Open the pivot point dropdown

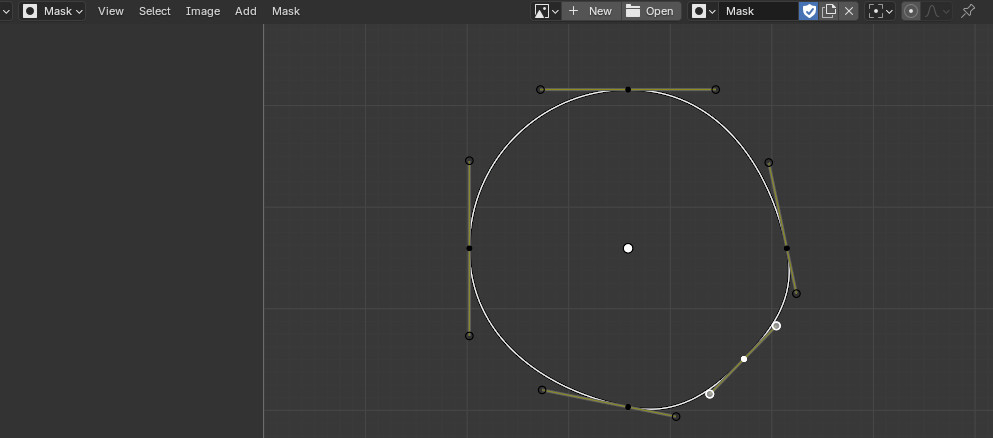[x=880, y=11]
